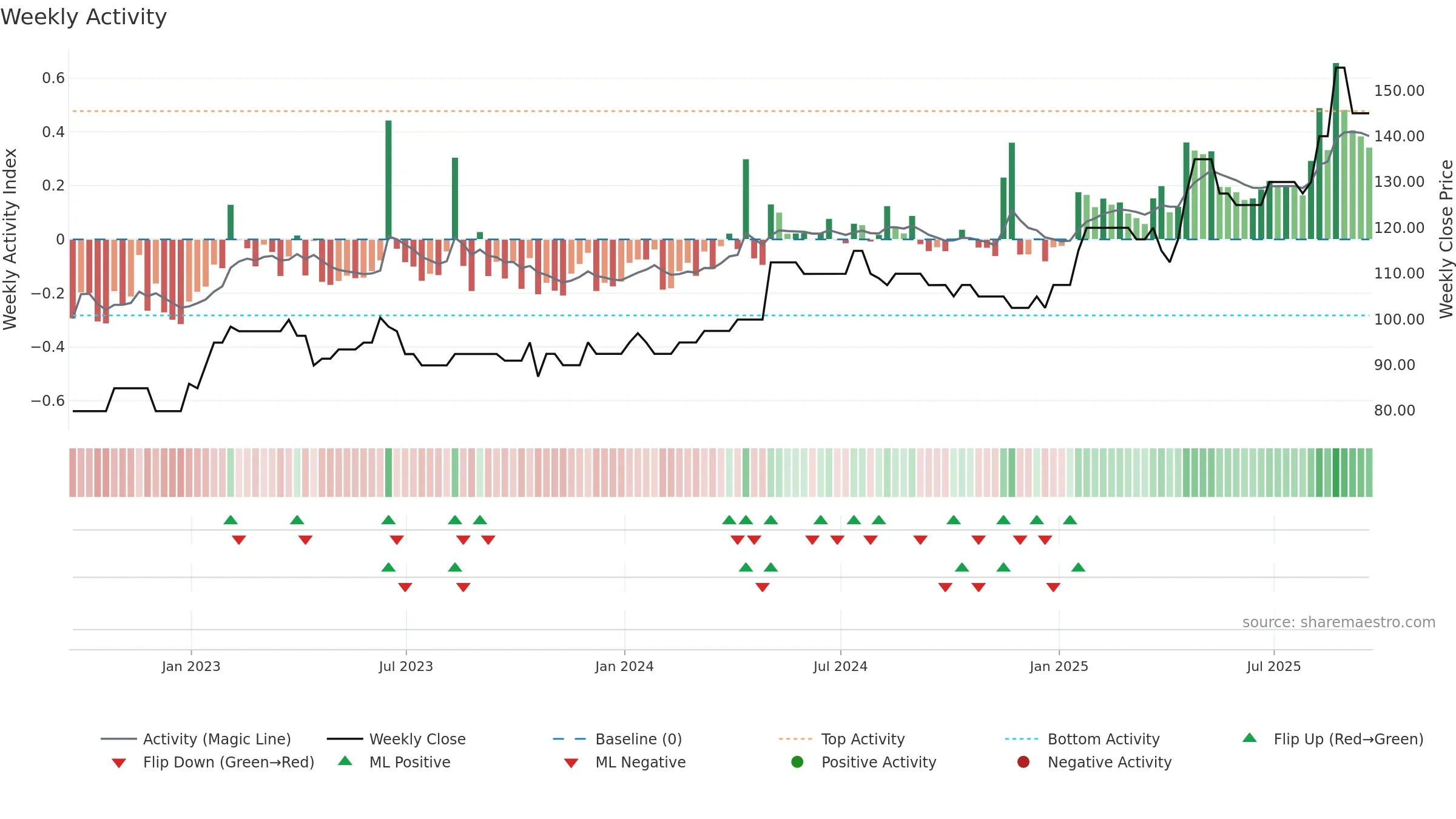This screenshot has height=819, width=1456.
Task: Click the −0.6 tick on the left axis
Action: tap(47, 400)
